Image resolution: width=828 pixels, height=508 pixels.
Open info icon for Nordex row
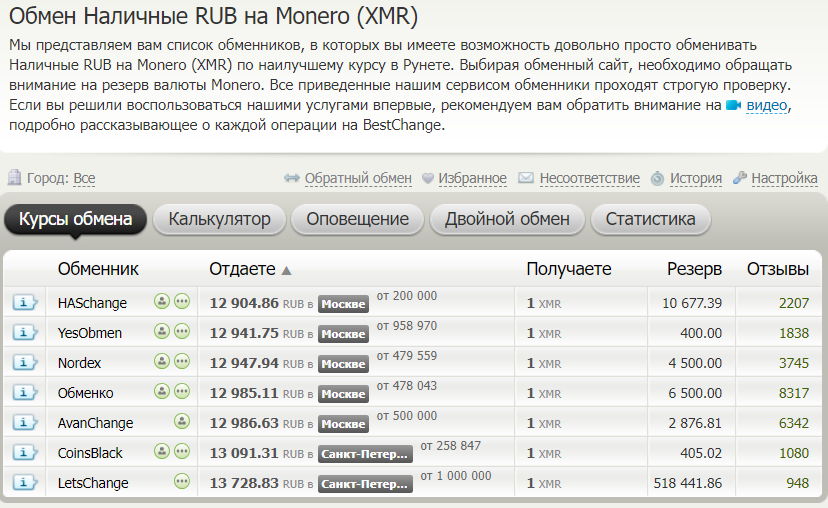pyautogui.click(x=25, y=363)
